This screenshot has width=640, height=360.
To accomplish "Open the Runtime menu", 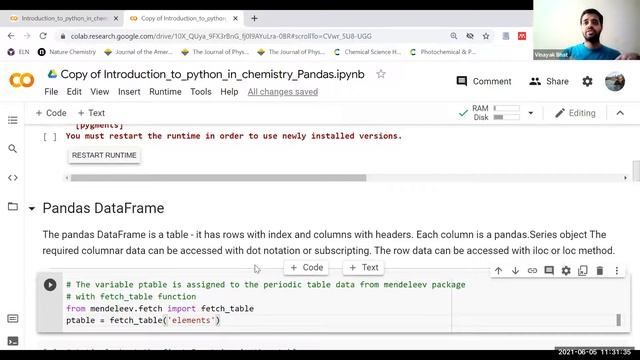I will click(165, 92).
